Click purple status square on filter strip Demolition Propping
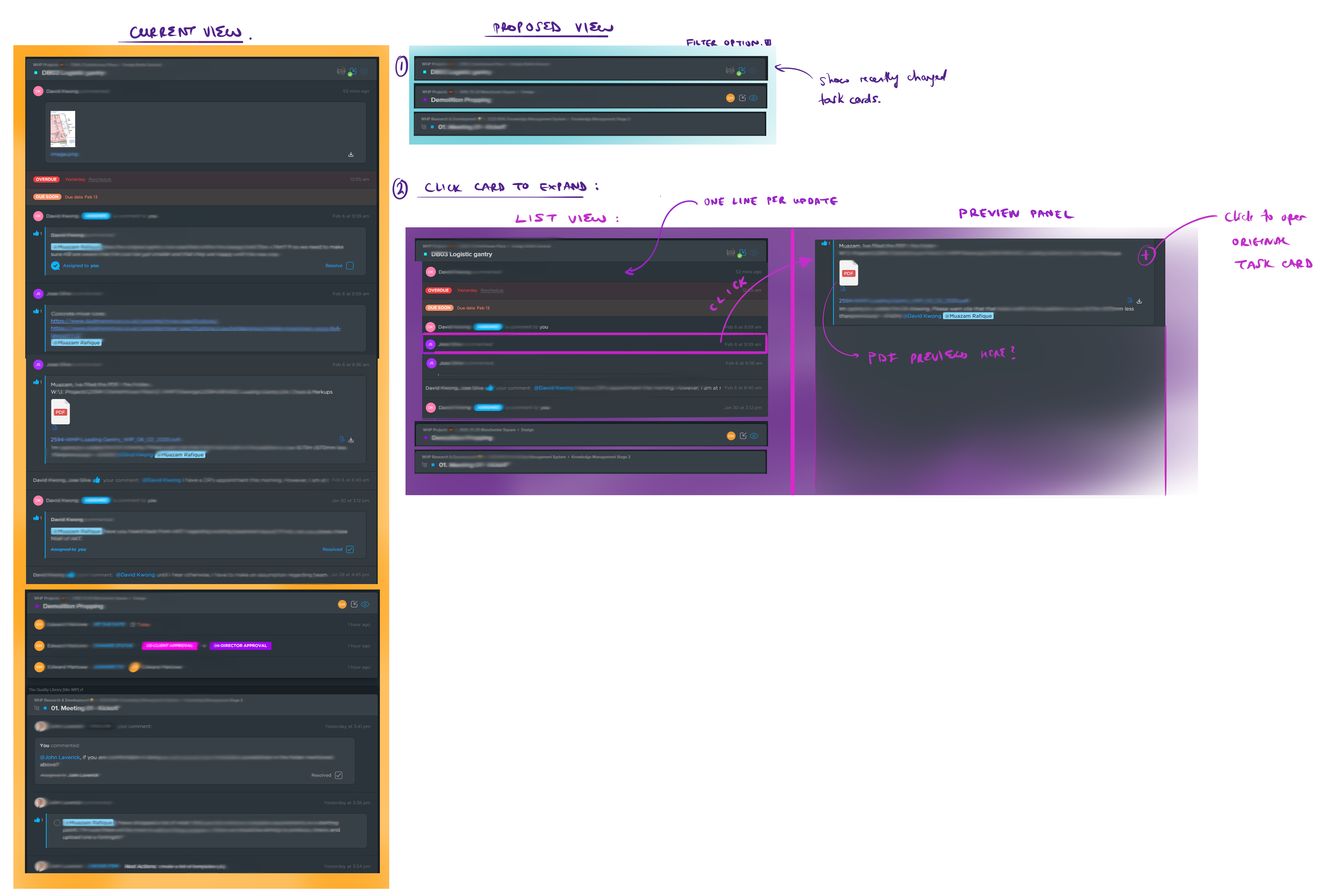 [x=425, y=100]
